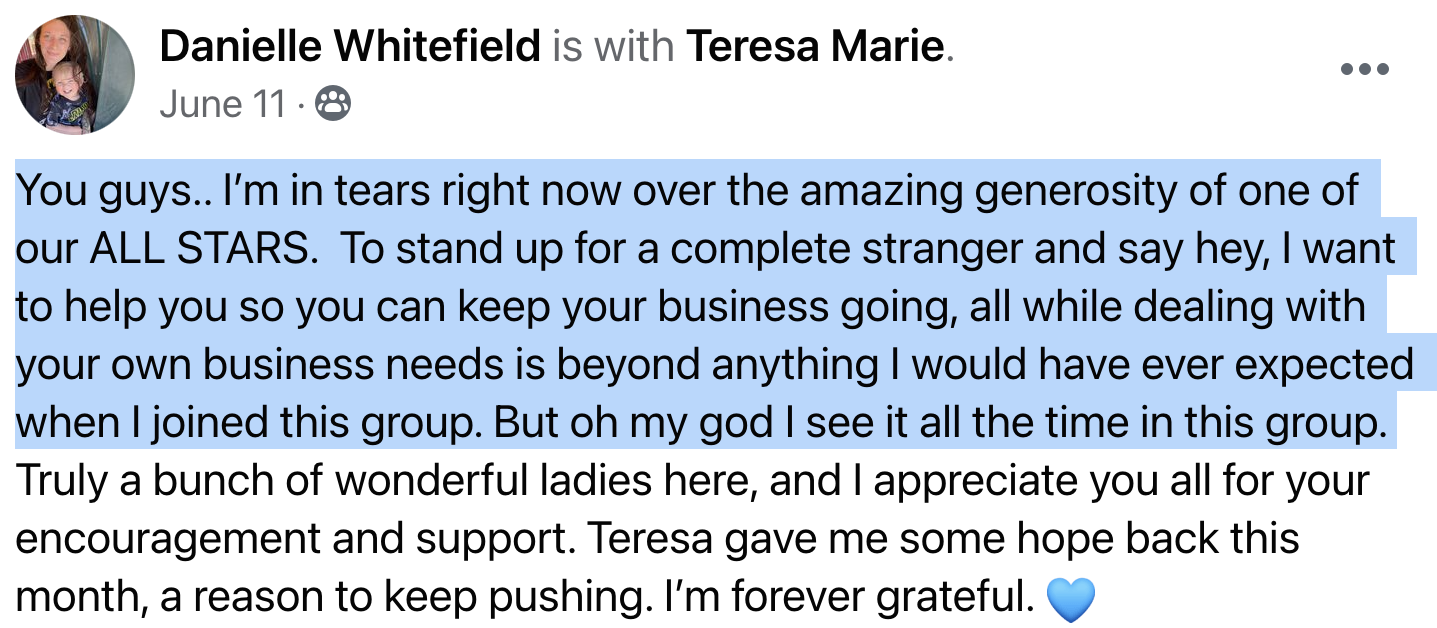Click the June 11 post timestamp

point(223,104)
